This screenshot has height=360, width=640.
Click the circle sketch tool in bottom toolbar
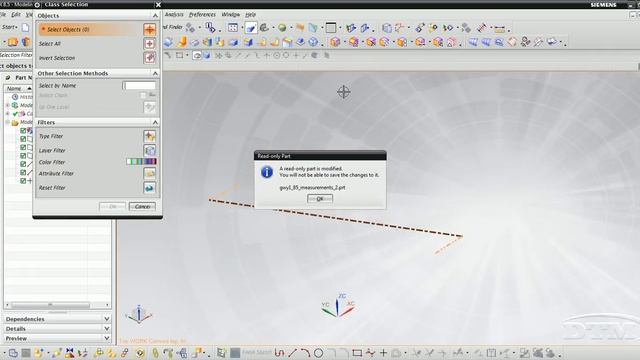click(x=319, y=353)
